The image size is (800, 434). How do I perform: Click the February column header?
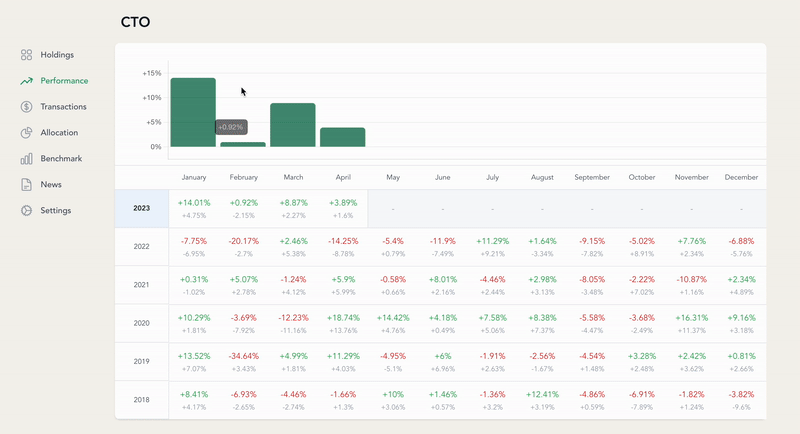243,177
